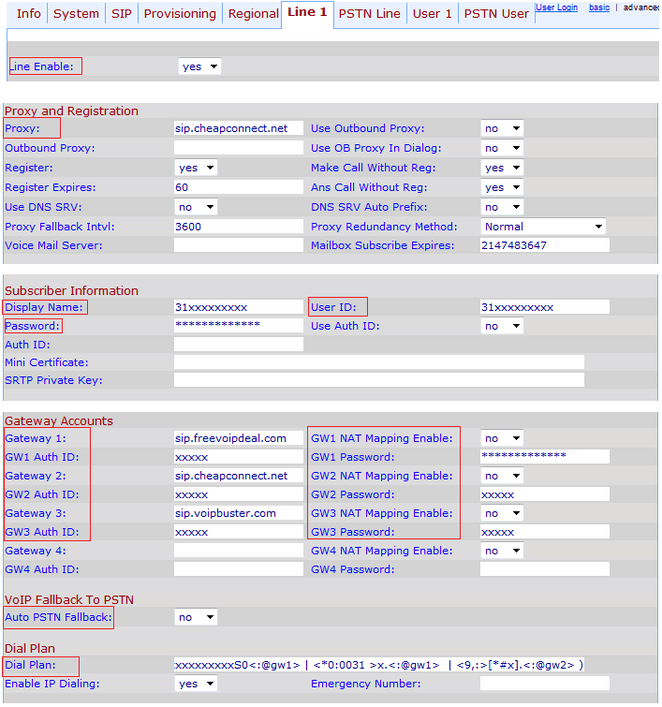The width and height of the screenshot is (662, 707).
Task: Focus the GW2 Password field
Action: tap(545, 494)
